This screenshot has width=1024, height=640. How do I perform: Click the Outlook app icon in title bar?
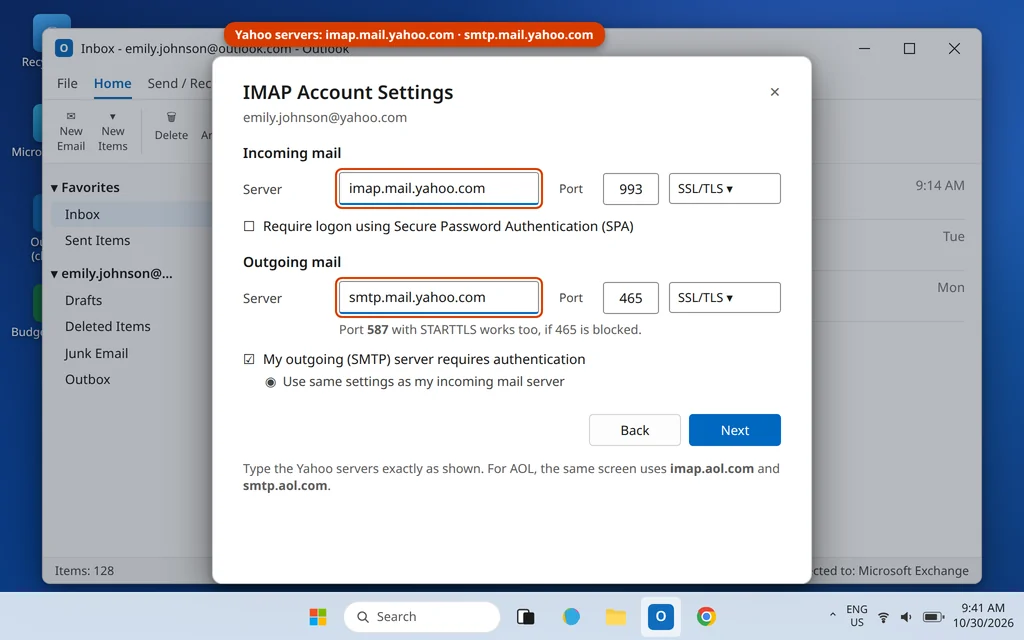click(x=64, y=48)
